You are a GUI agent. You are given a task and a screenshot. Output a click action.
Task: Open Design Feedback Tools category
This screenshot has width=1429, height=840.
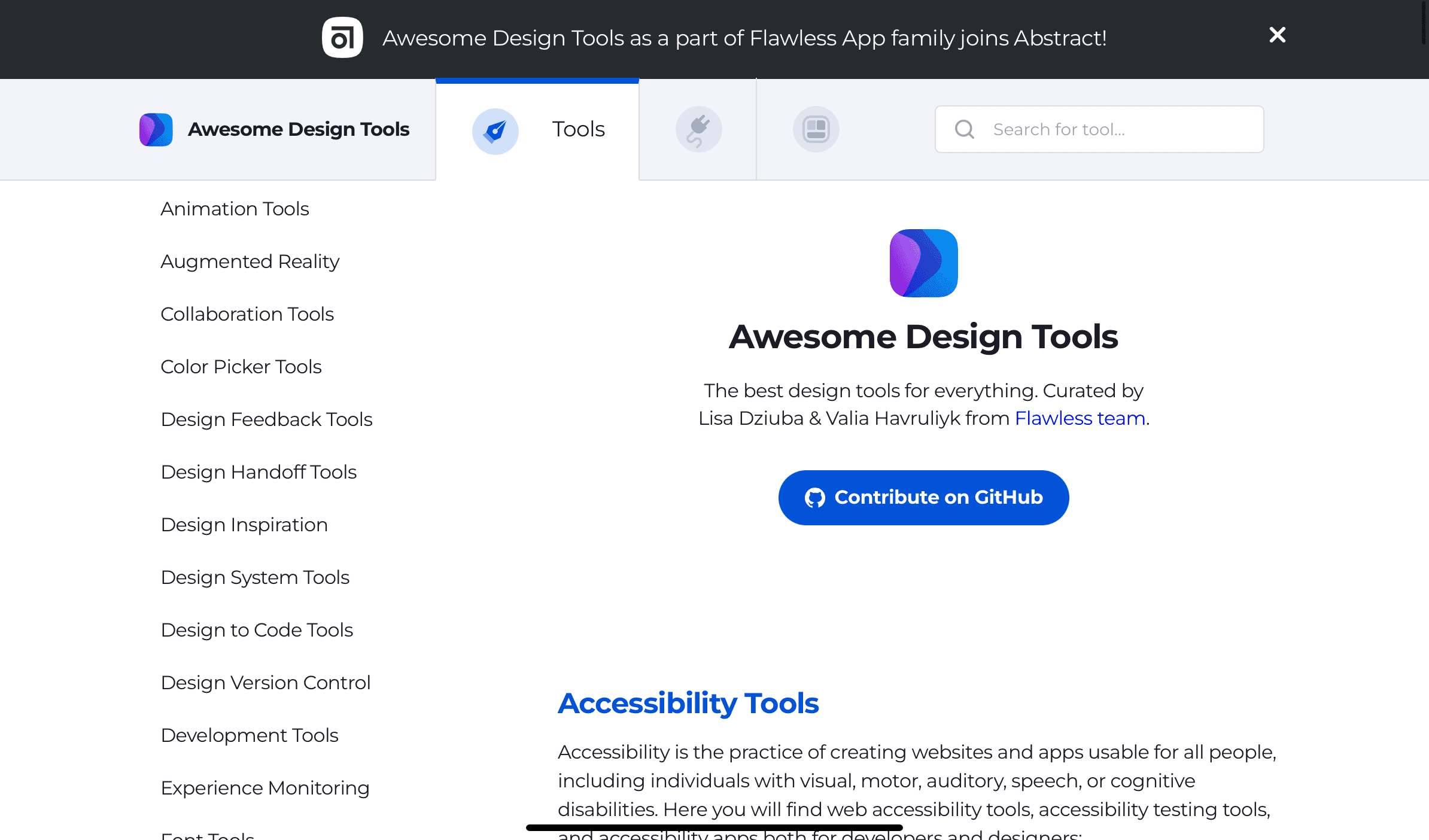(267, 419)
